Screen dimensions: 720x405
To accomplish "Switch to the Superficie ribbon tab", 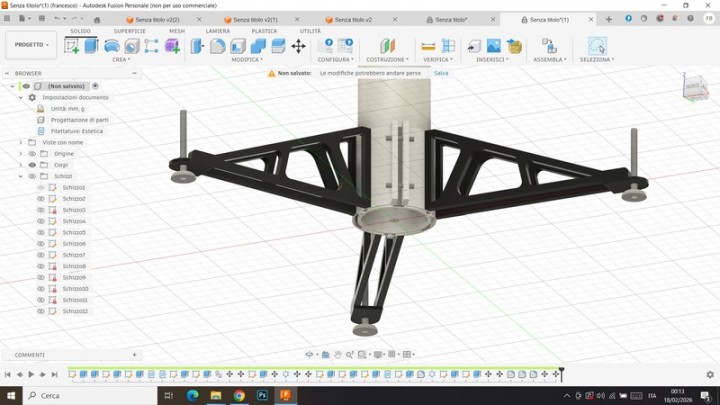I will pos(129,31).
